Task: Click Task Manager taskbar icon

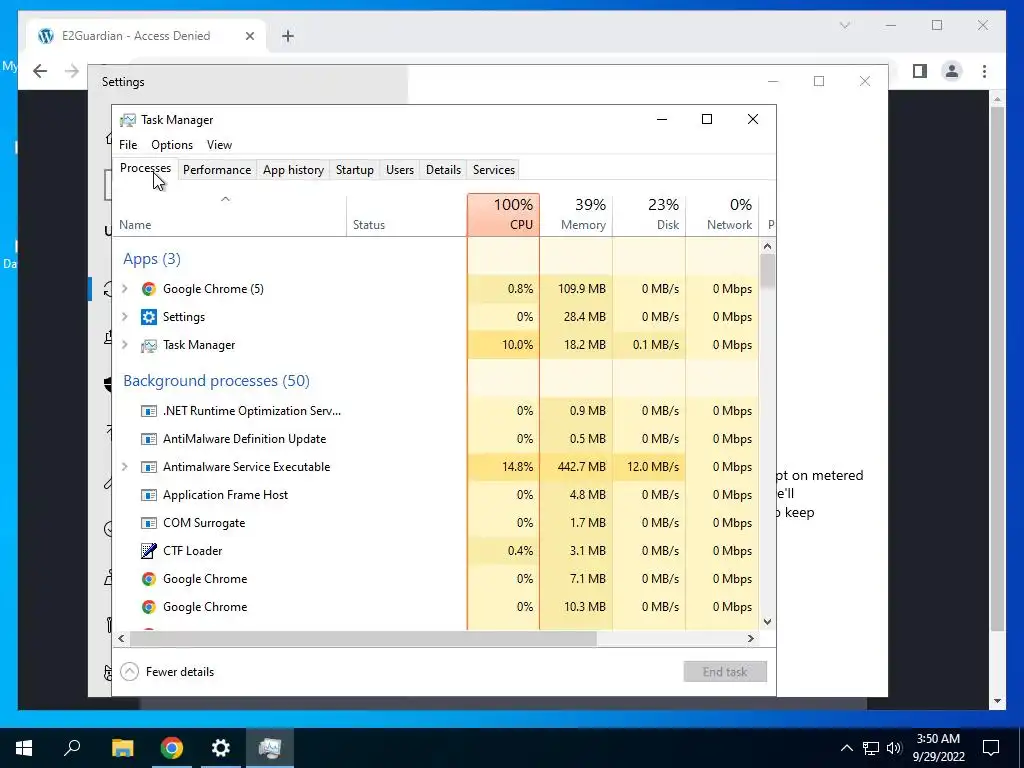Action: [270, 748]
